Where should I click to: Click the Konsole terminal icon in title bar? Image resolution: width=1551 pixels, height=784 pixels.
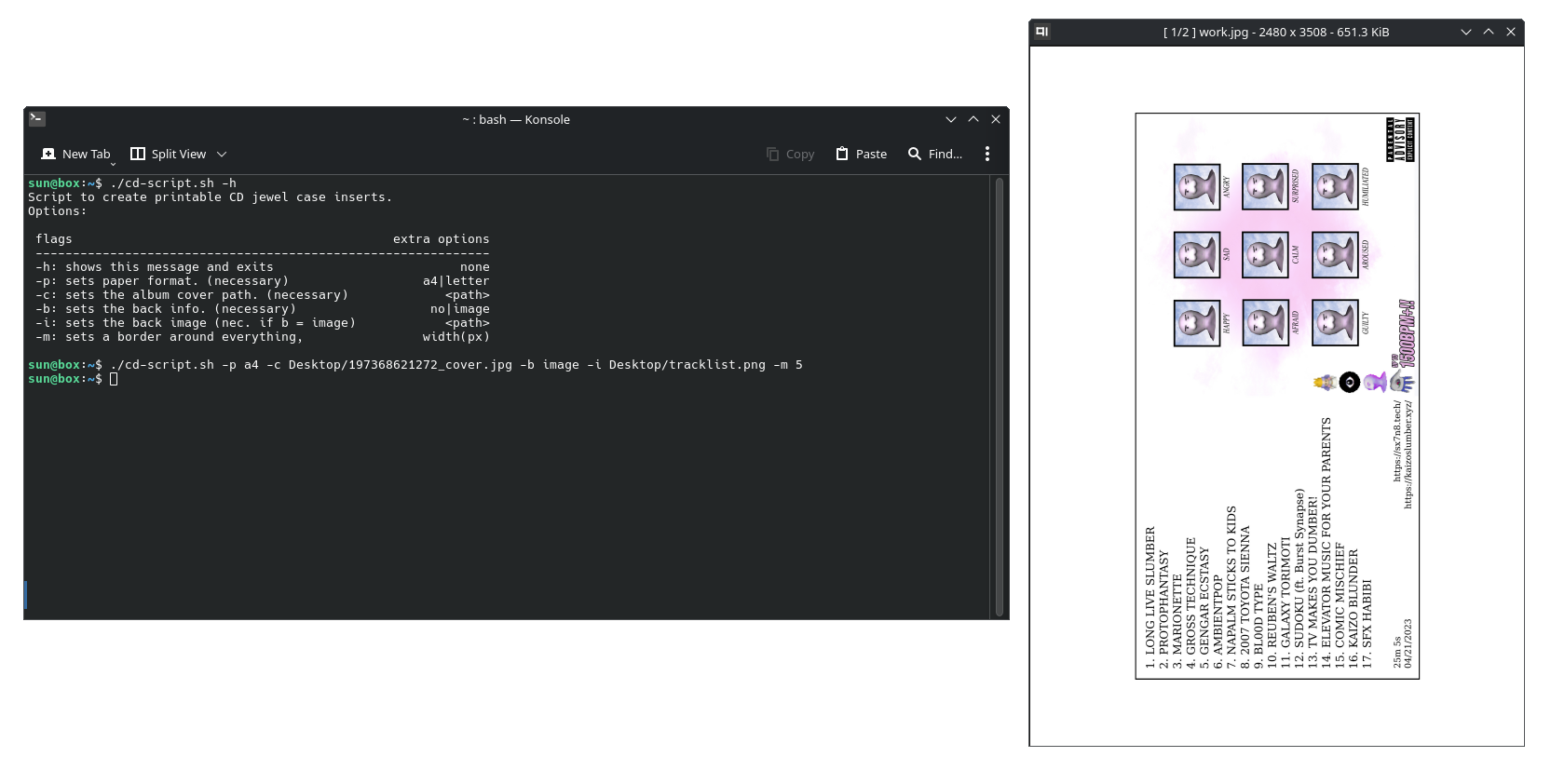tap(37, 119)
